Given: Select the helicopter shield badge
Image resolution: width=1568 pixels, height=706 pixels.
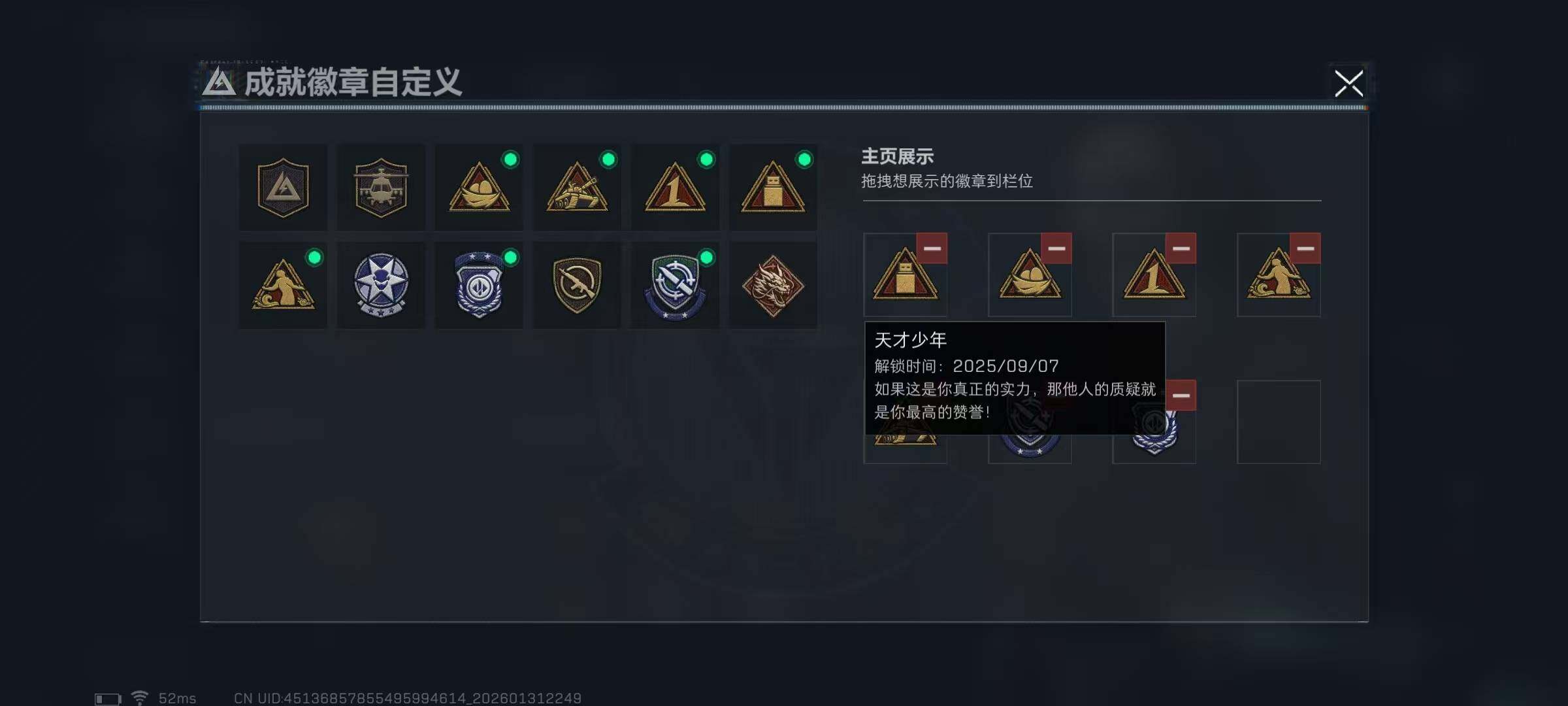Looking at the screenshot, I should tap(381, 188).
